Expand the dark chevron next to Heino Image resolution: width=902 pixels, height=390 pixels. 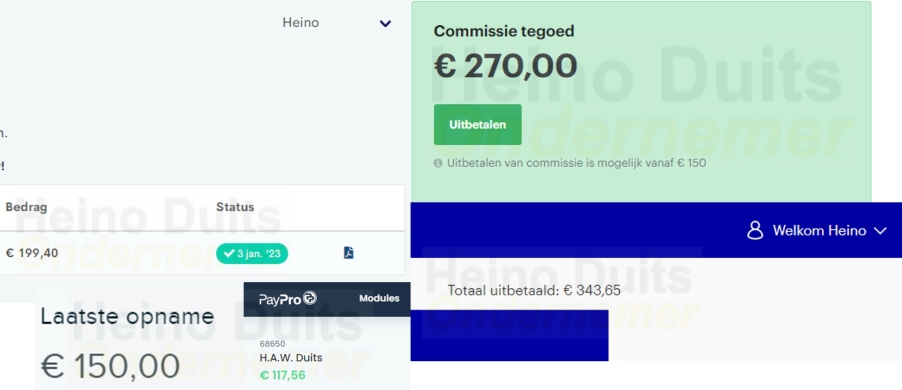click(385, 24)
